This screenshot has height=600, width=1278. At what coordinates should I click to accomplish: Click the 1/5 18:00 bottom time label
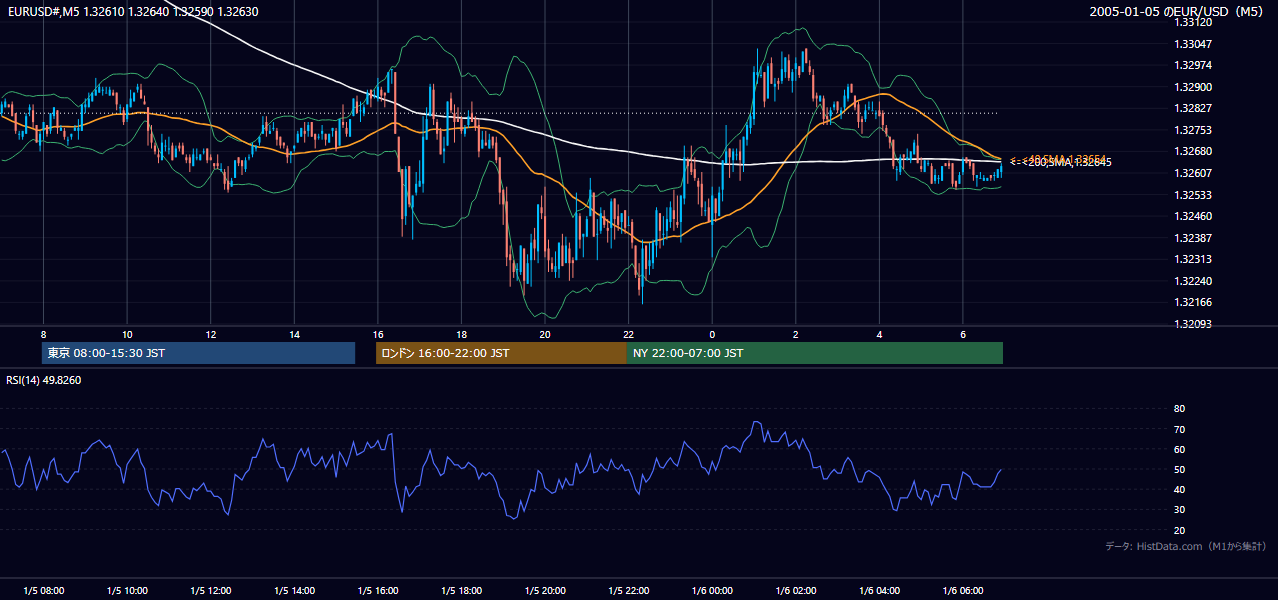pyautogui.click(x=461, y=591)
